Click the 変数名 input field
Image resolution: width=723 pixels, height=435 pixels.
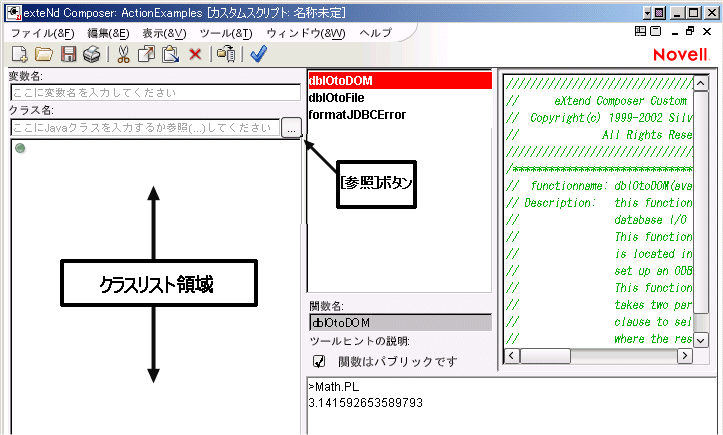155,92
